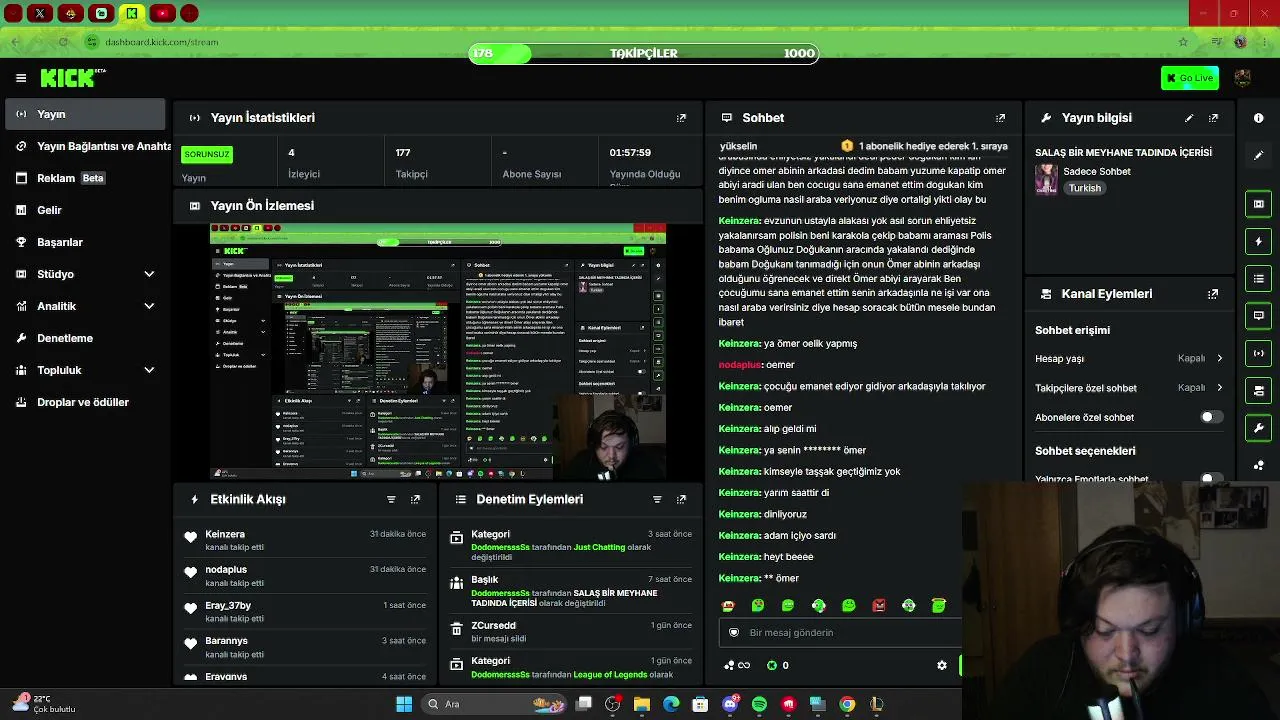Launch Google Chrome from the taskbar
The height and width of the screenshot is (720, 1280).
tap(847, 704)
